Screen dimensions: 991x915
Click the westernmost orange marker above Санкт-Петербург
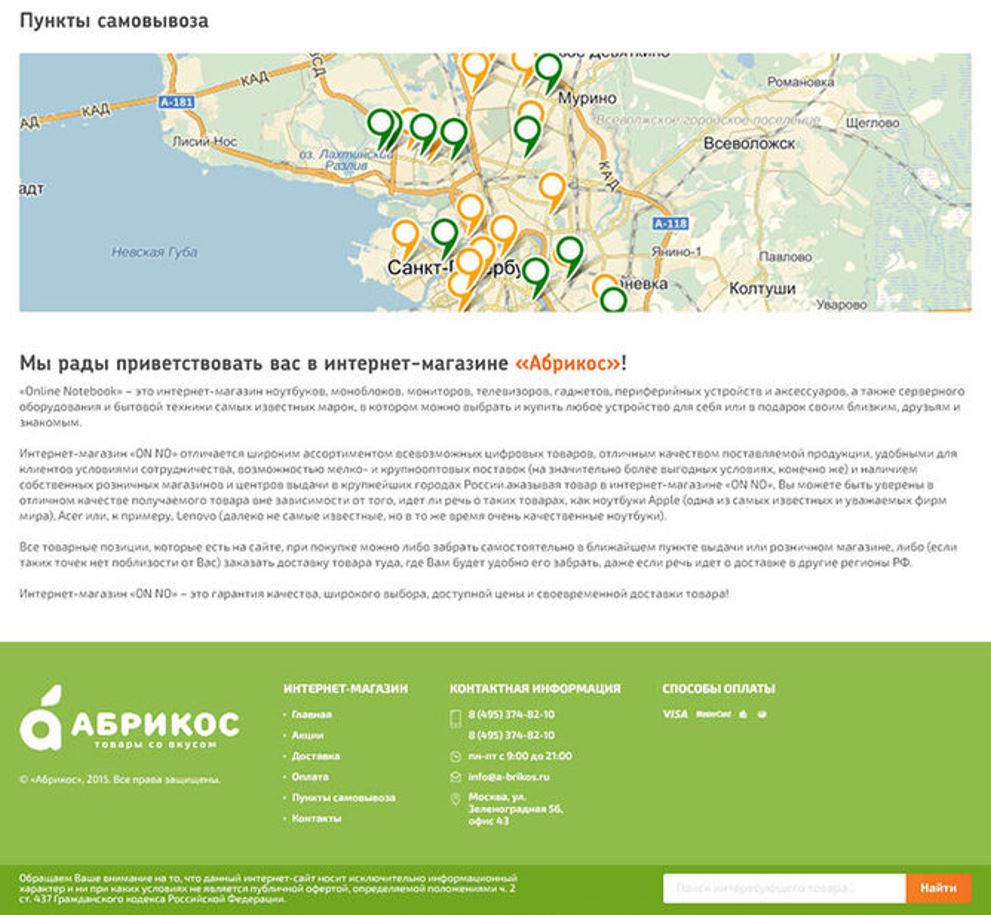point(405,239)
